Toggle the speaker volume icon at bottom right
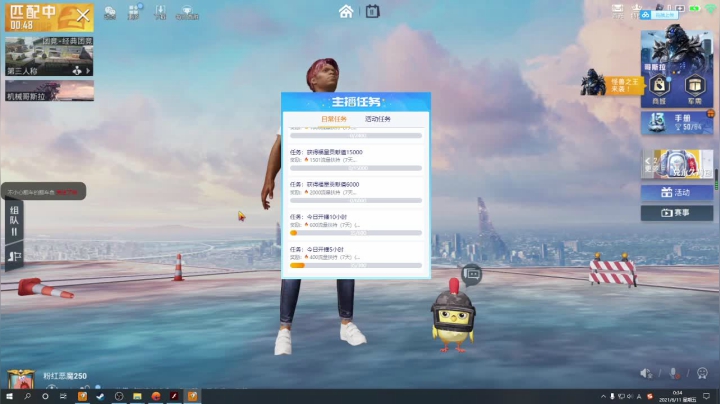 (646, 373)
